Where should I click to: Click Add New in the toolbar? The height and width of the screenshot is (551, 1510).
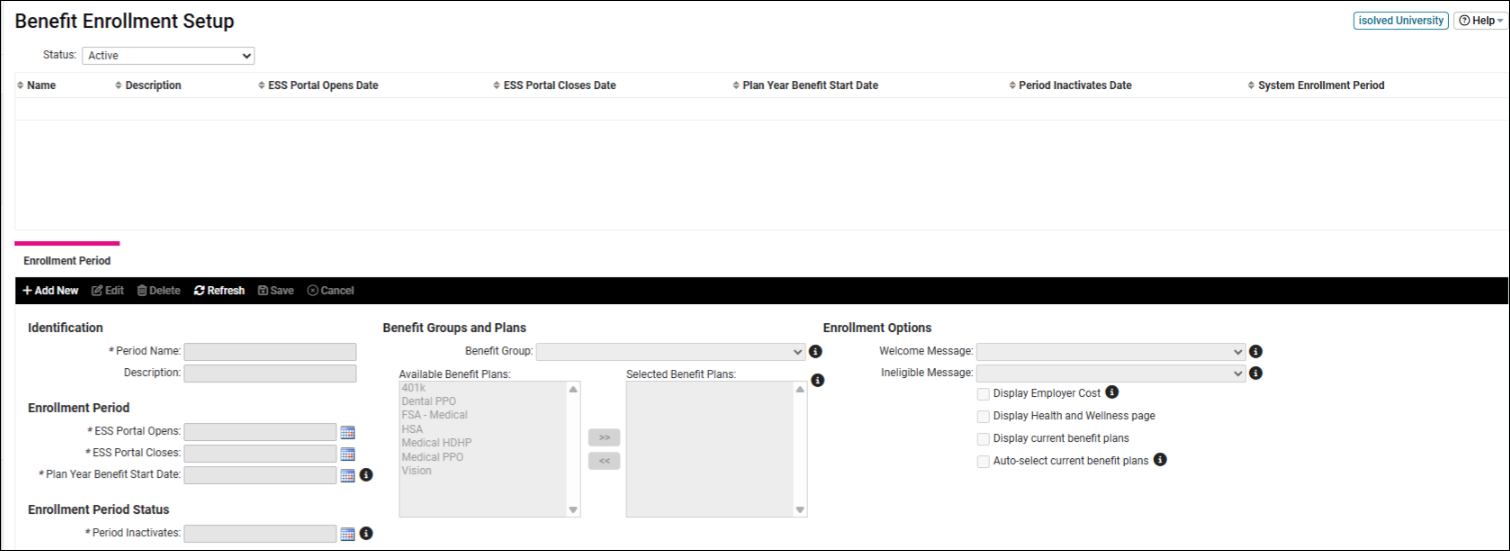pyautogui.click(x=50, y=291)
